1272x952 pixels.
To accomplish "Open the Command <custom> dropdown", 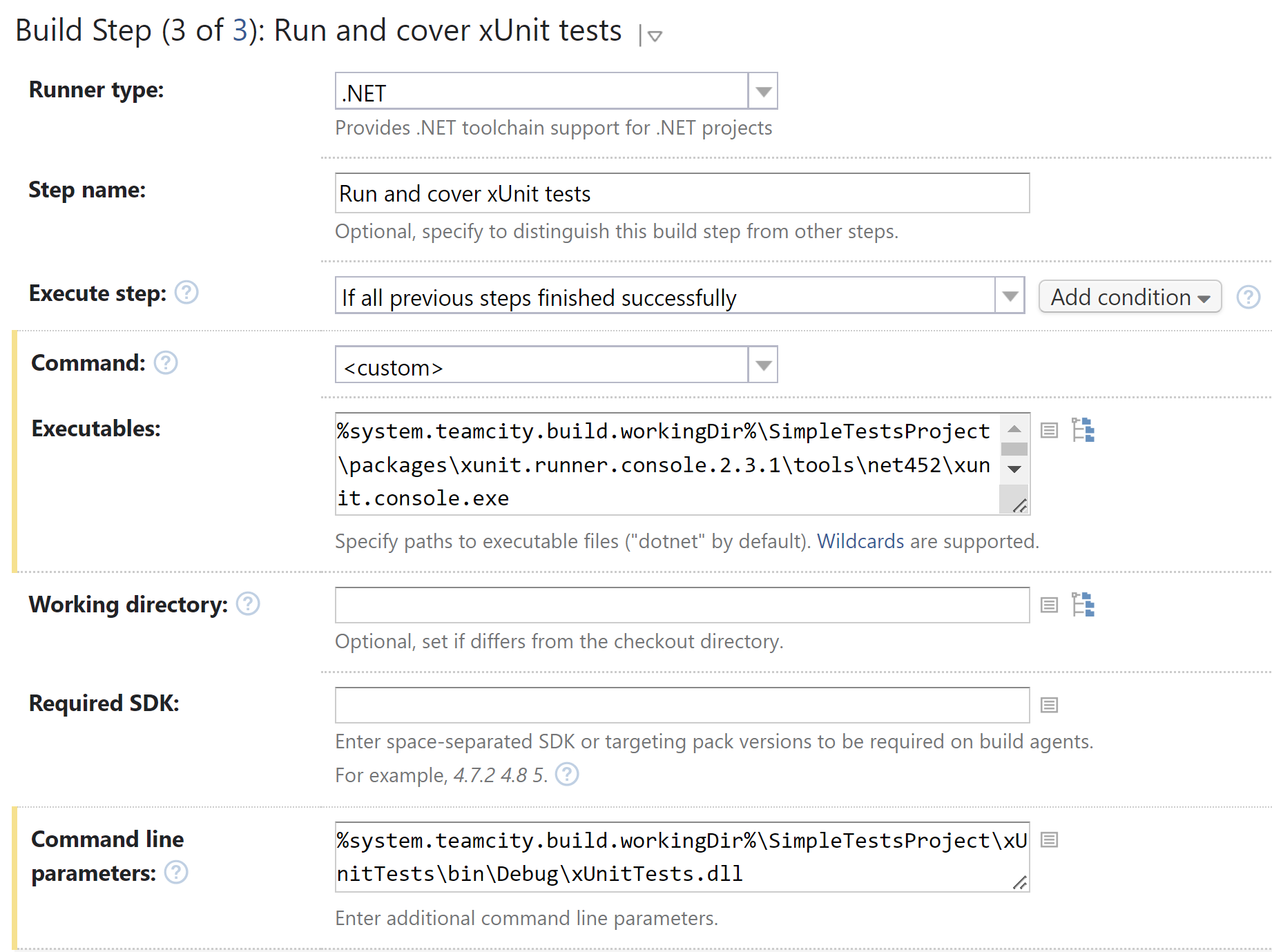I will [763, 365].
